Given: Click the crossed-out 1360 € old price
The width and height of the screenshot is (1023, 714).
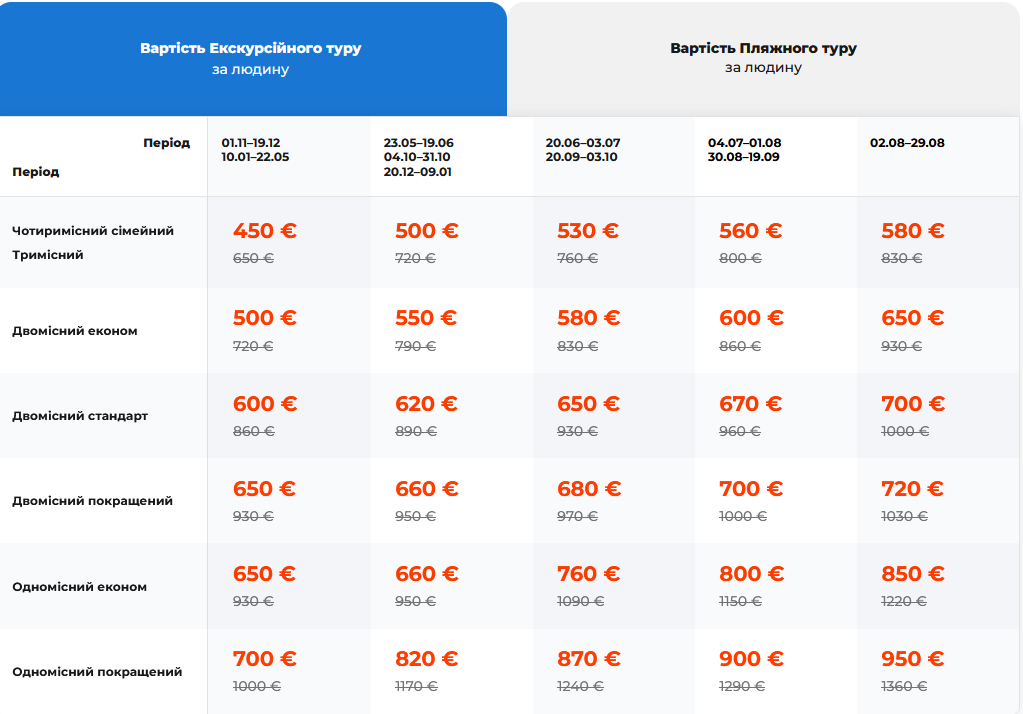Looking at the screenshot, I should click(x=904, y=686).
